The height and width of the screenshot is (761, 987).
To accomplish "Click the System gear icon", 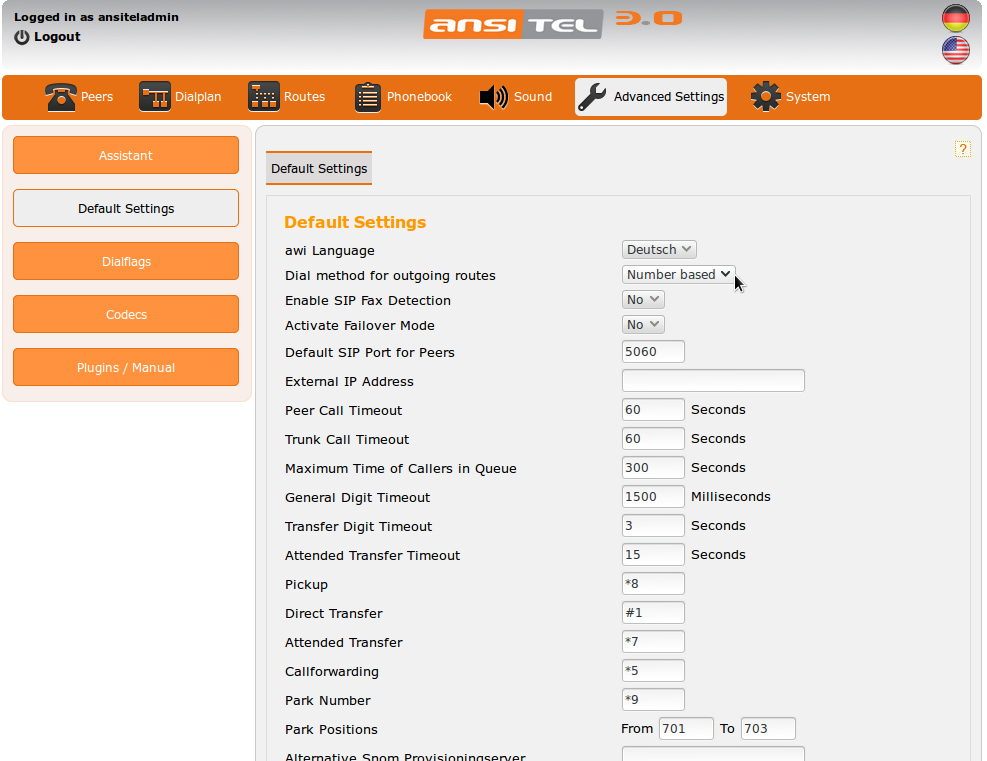I will coord(766,97).
